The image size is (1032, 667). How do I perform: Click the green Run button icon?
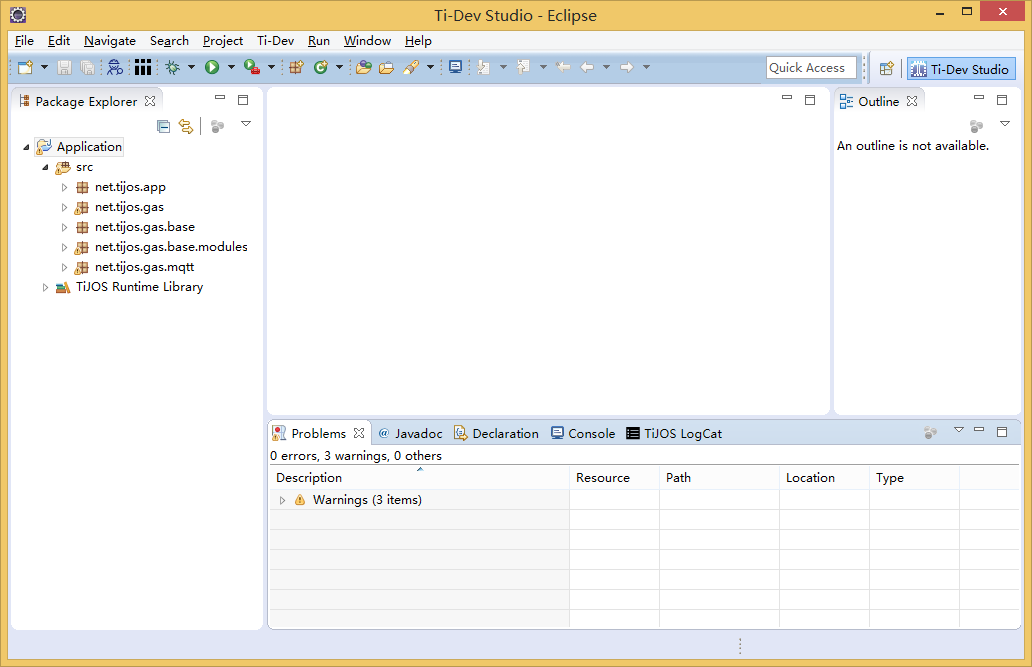point(212,67)
